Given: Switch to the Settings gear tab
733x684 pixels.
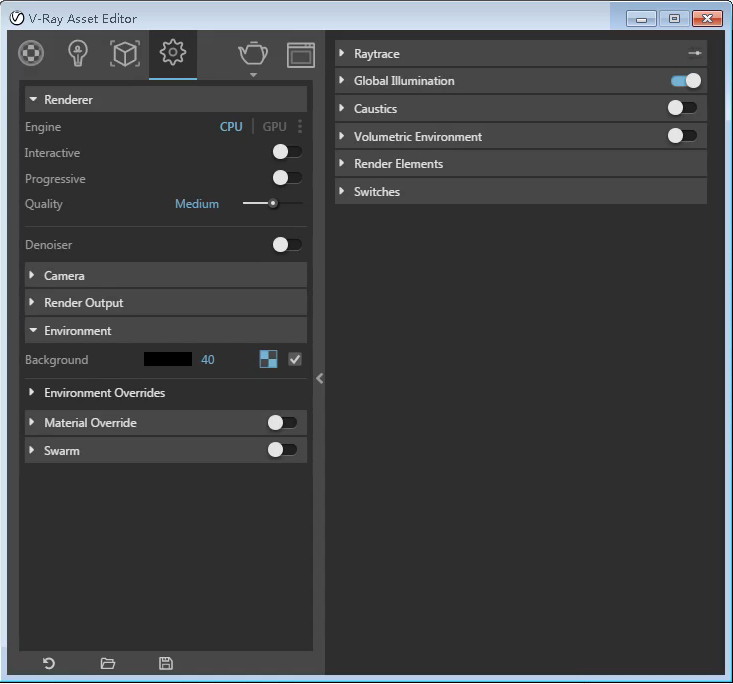Looking at the screenshot, I should (172, 53).
